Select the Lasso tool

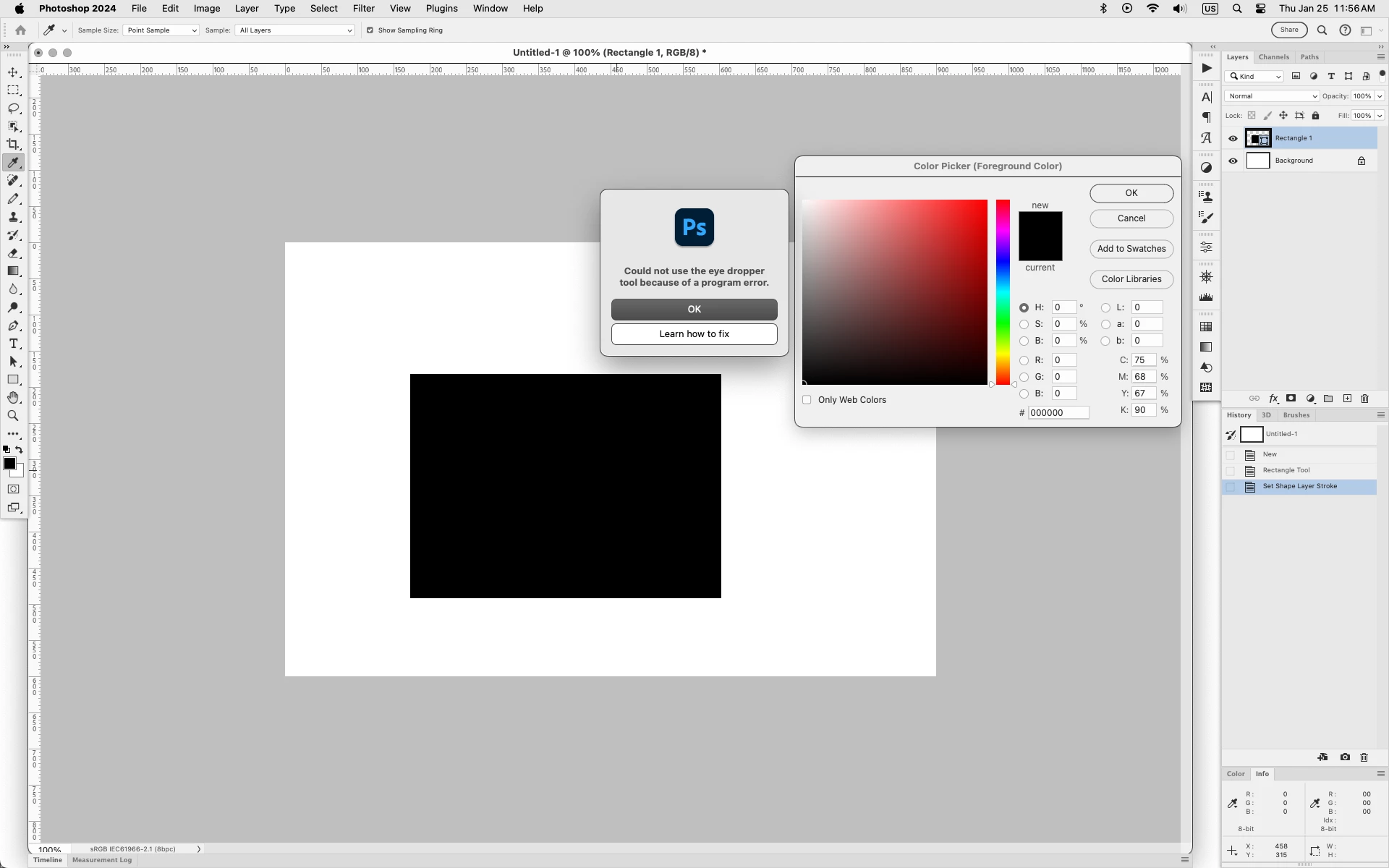coord(13,109)
